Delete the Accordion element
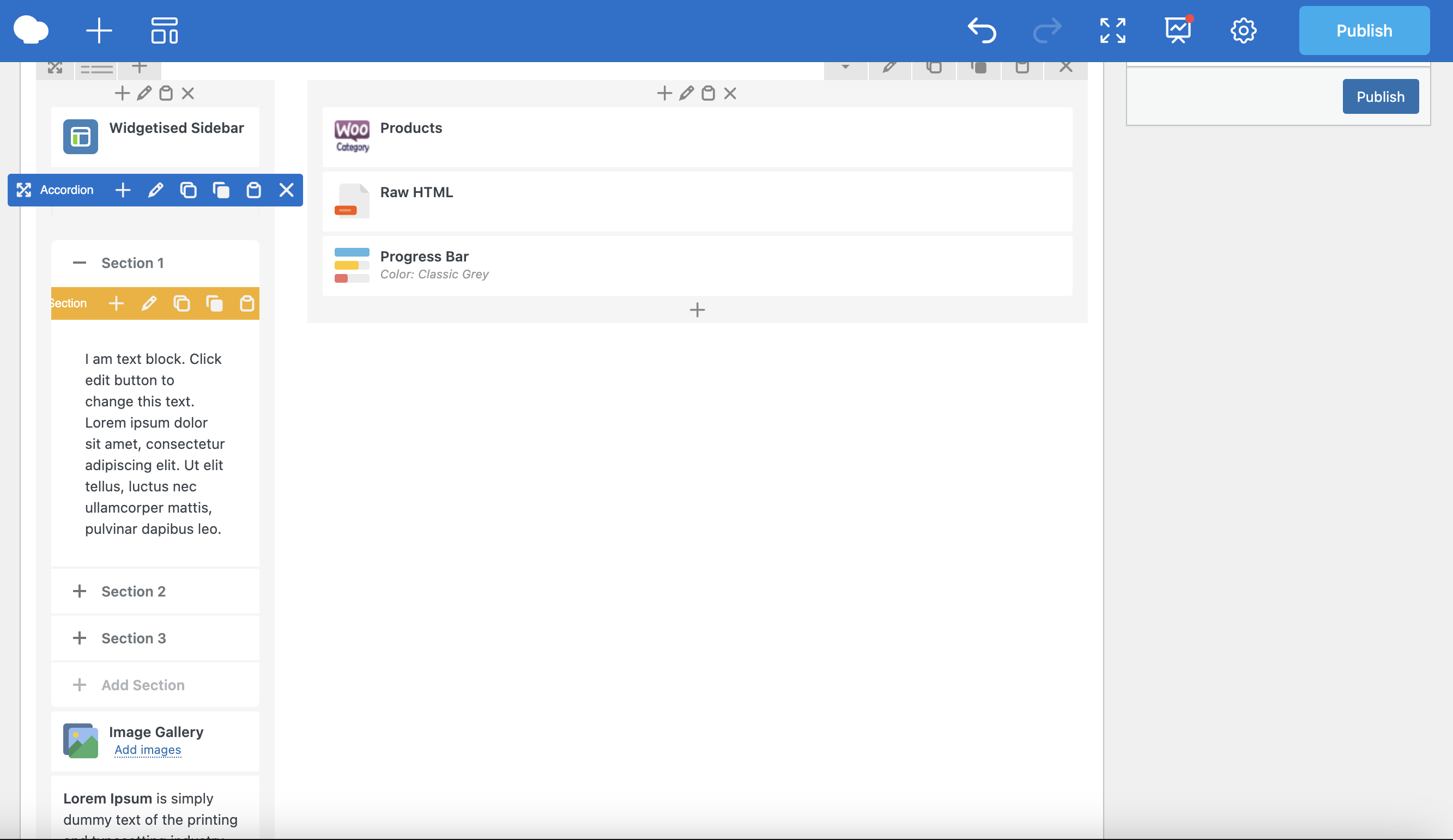Screen dimensions: 1453x840 tap(287, 190)
